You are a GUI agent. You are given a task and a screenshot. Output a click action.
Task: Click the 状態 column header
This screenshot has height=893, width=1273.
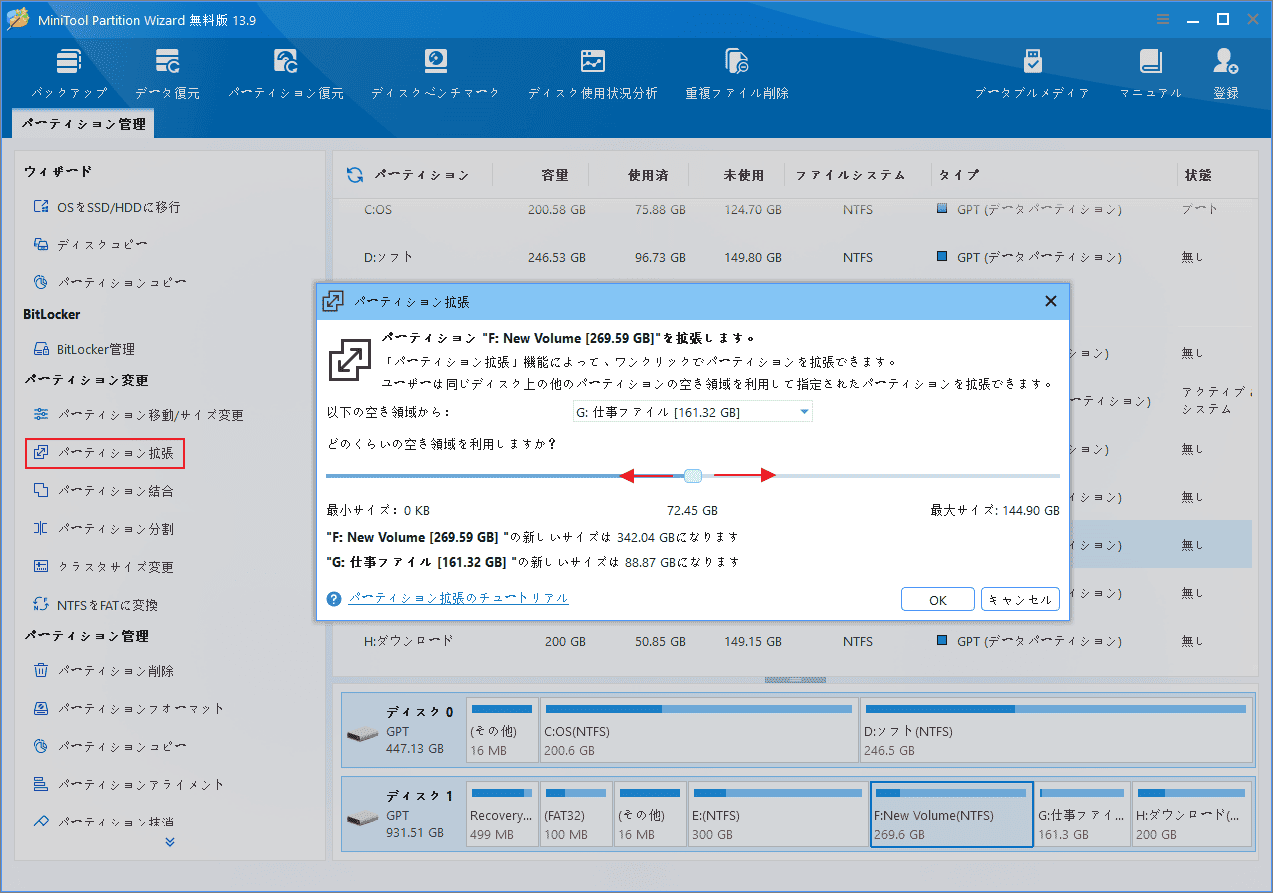tap(1198, 175)
